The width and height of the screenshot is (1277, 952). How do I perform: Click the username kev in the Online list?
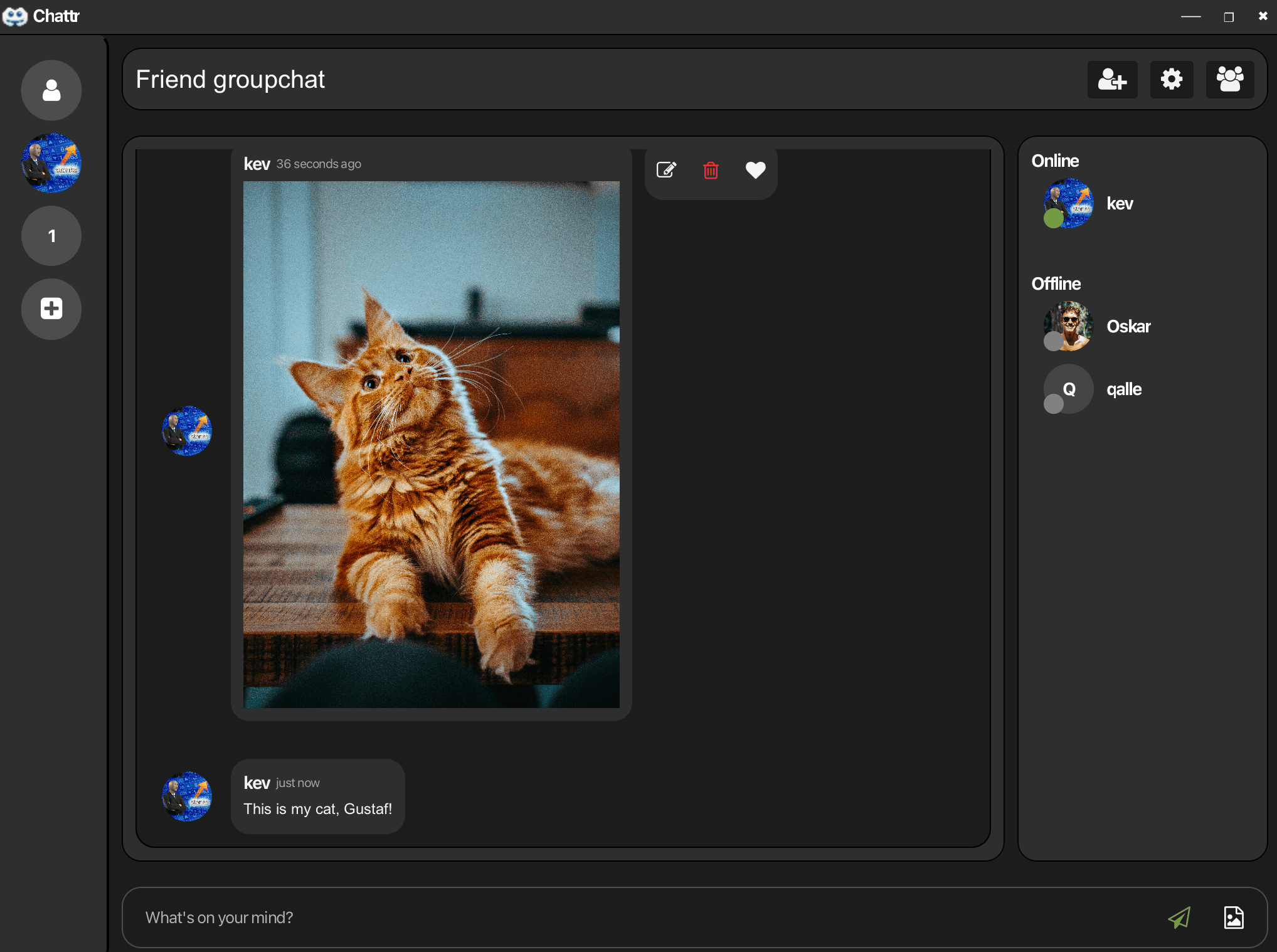1119,203
